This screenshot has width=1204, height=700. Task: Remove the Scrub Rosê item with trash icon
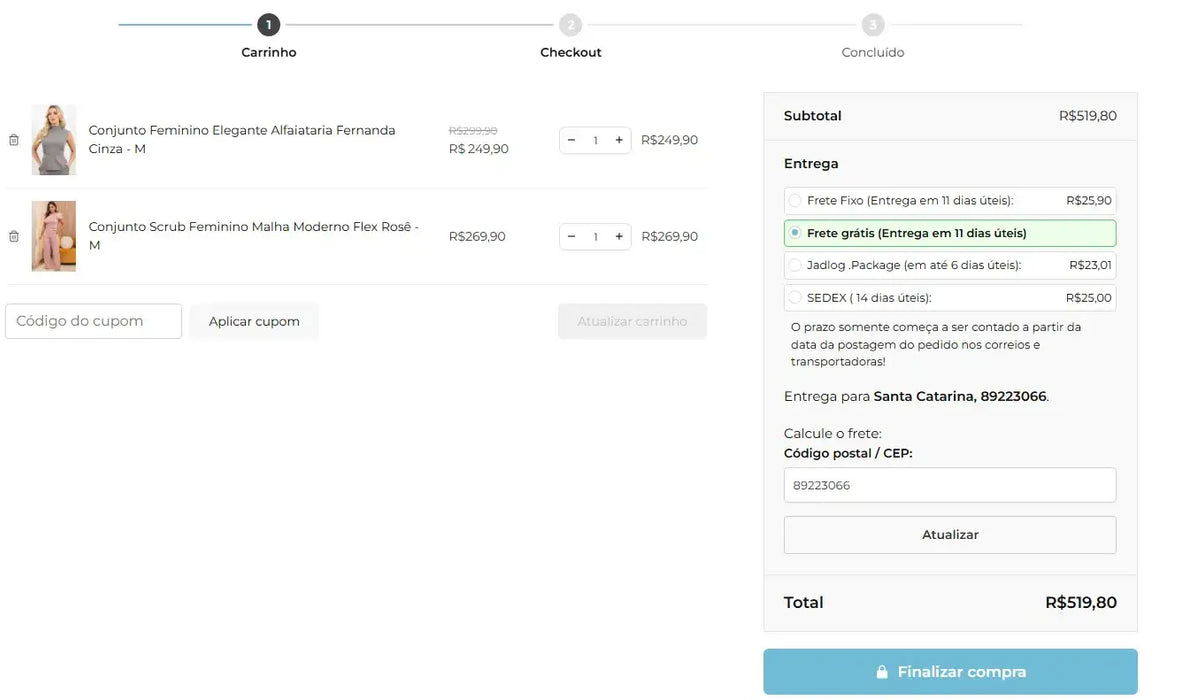click(x=14, y=237)
